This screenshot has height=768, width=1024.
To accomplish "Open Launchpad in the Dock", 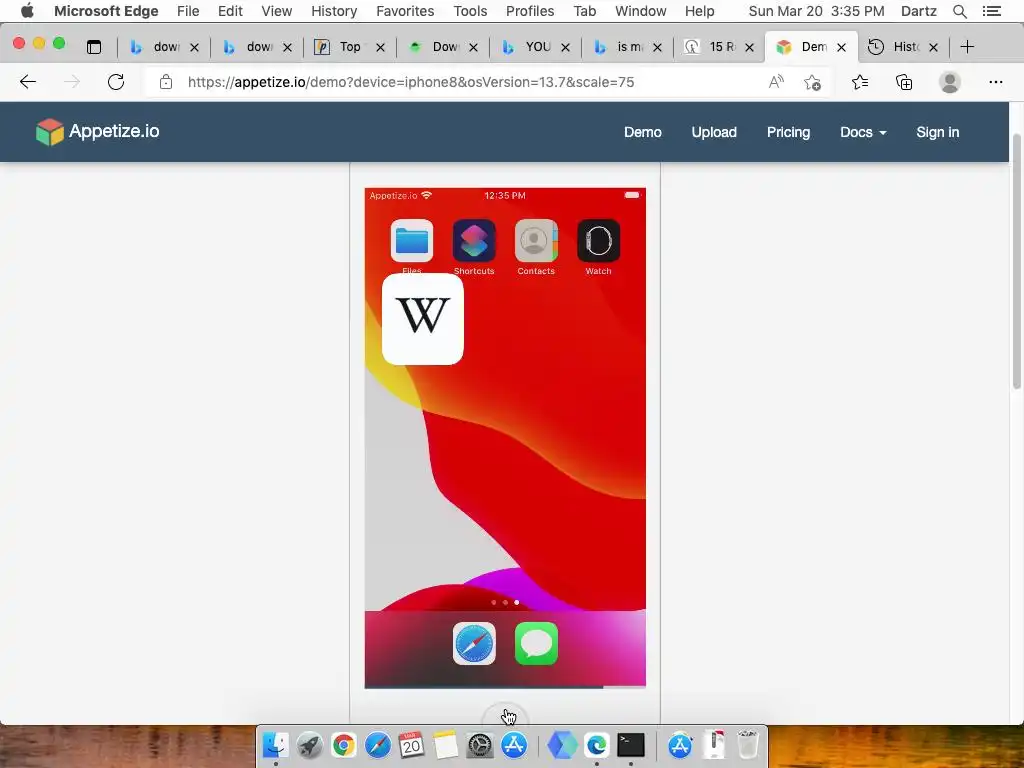I will (310, 744).
